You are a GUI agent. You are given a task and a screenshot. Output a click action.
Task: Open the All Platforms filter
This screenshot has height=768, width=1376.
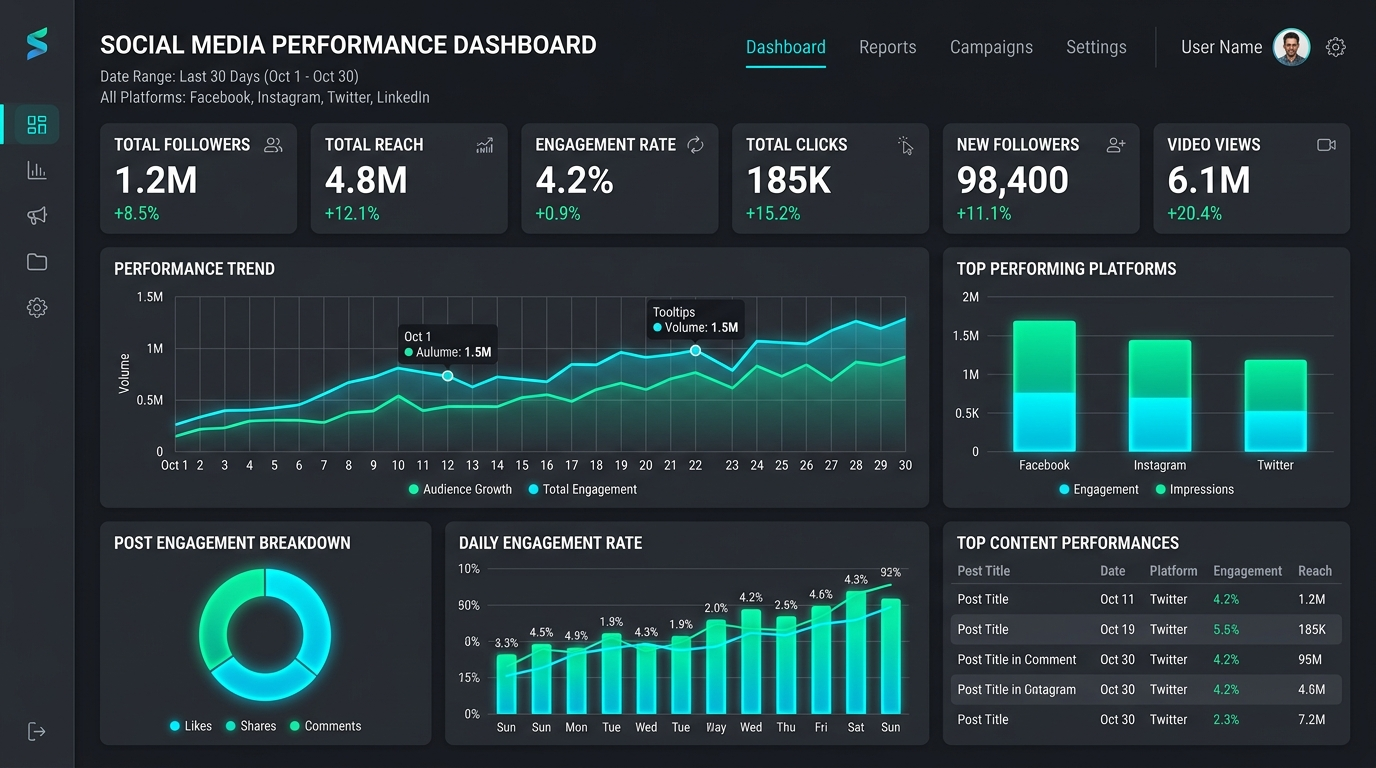(x=264, y=97)
